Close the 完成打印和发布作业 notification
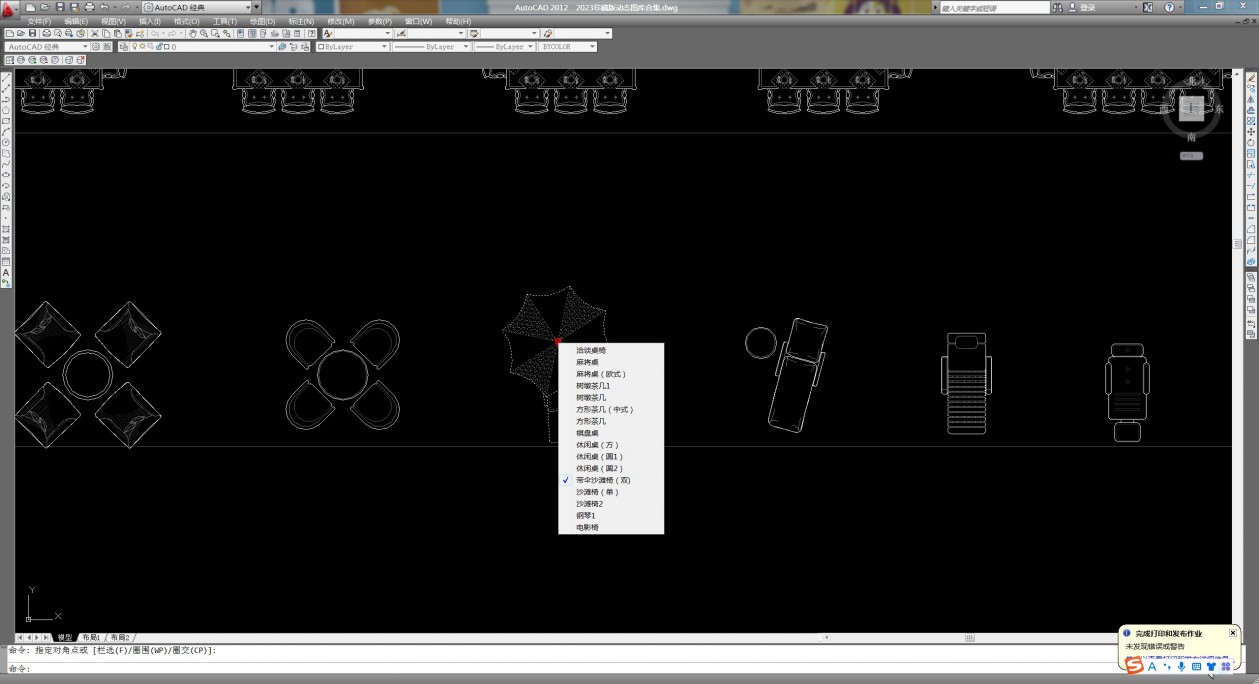1259x684 pixels. [x=1232, y=633]
